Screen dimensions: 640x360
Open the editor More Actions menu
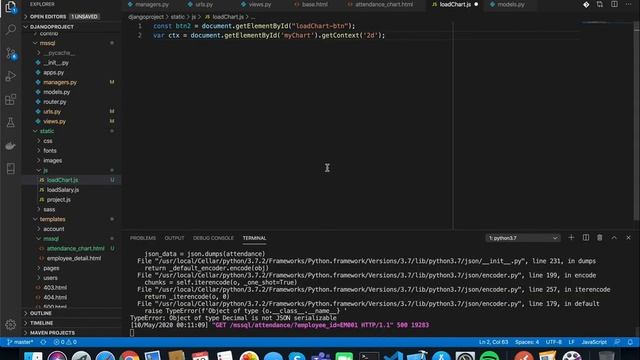[628, 4]
